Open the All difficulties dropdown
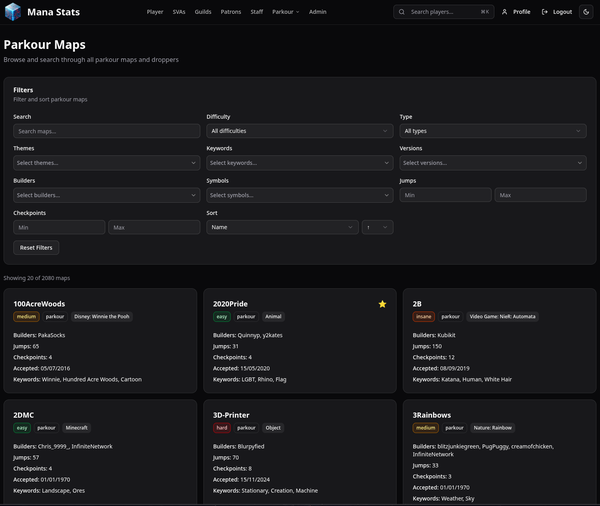600x506 pixels. [300, 131]
